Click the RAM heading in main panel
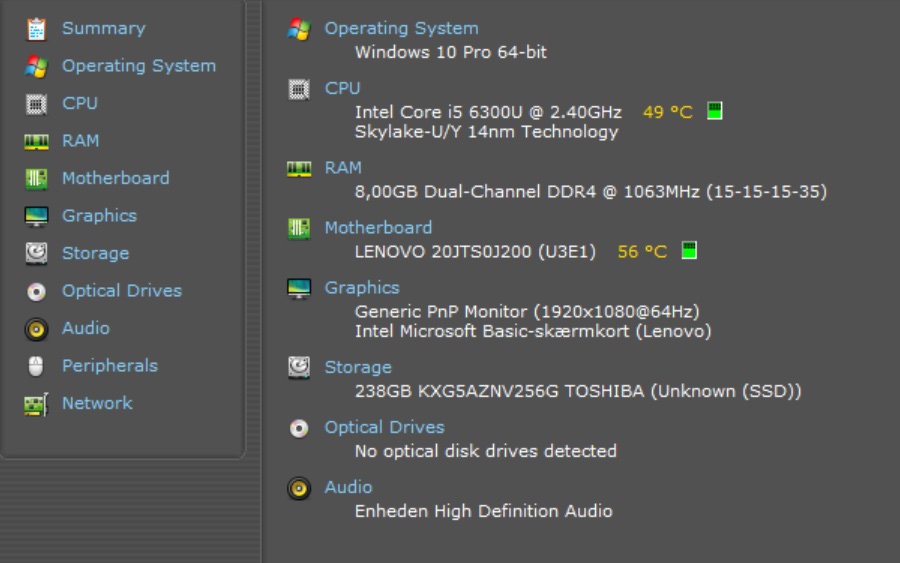 (x=343, y=168)
